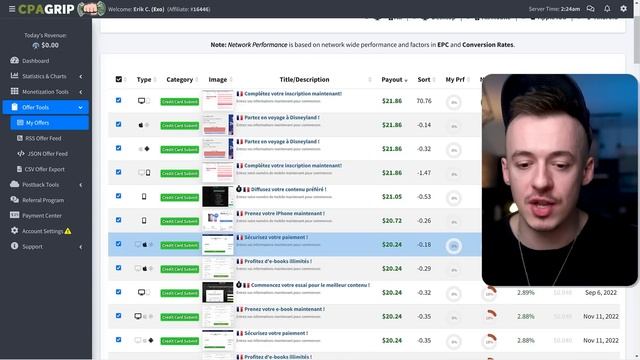
Task: Expand the Statistics & Charts submenu arrow
Action: click(81, 76)
